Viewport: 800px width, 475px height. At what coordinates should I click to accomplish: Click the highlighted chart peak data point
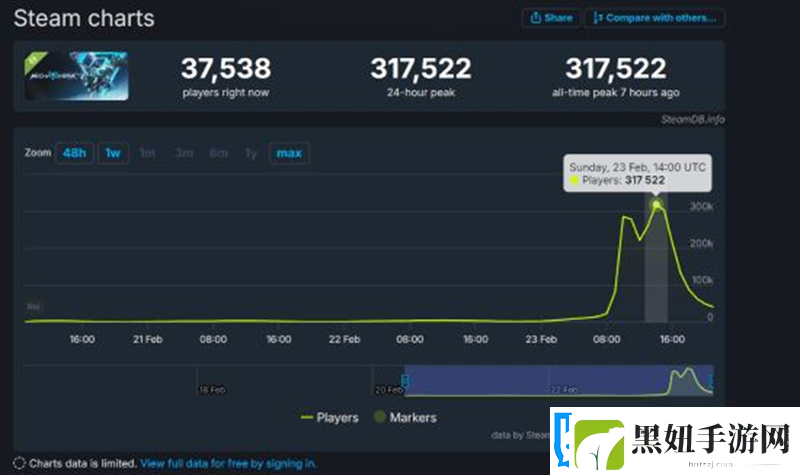657,205
